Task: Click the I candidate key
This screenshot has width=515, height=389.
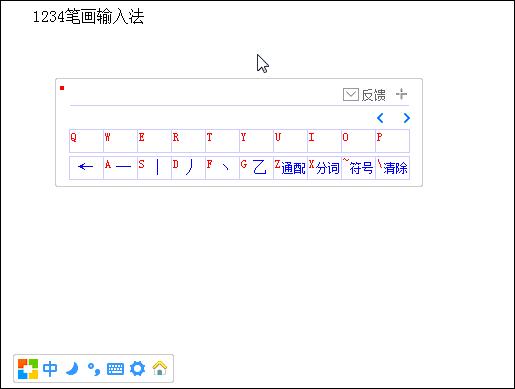Action: pyautogui.click(x=324, y=141)
